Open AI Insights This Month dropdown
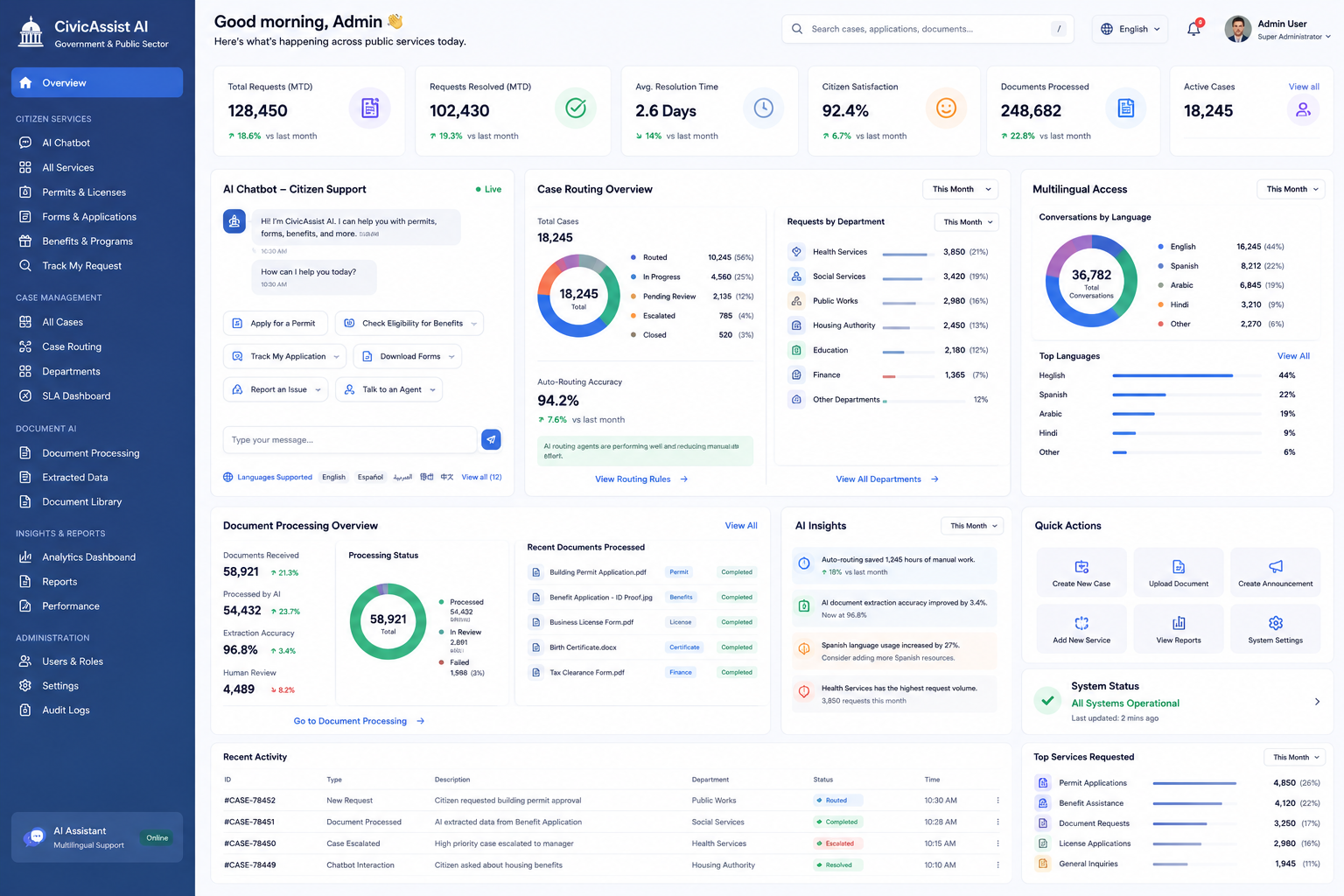Screen dimensions: 1344x896 pos(972,526)
